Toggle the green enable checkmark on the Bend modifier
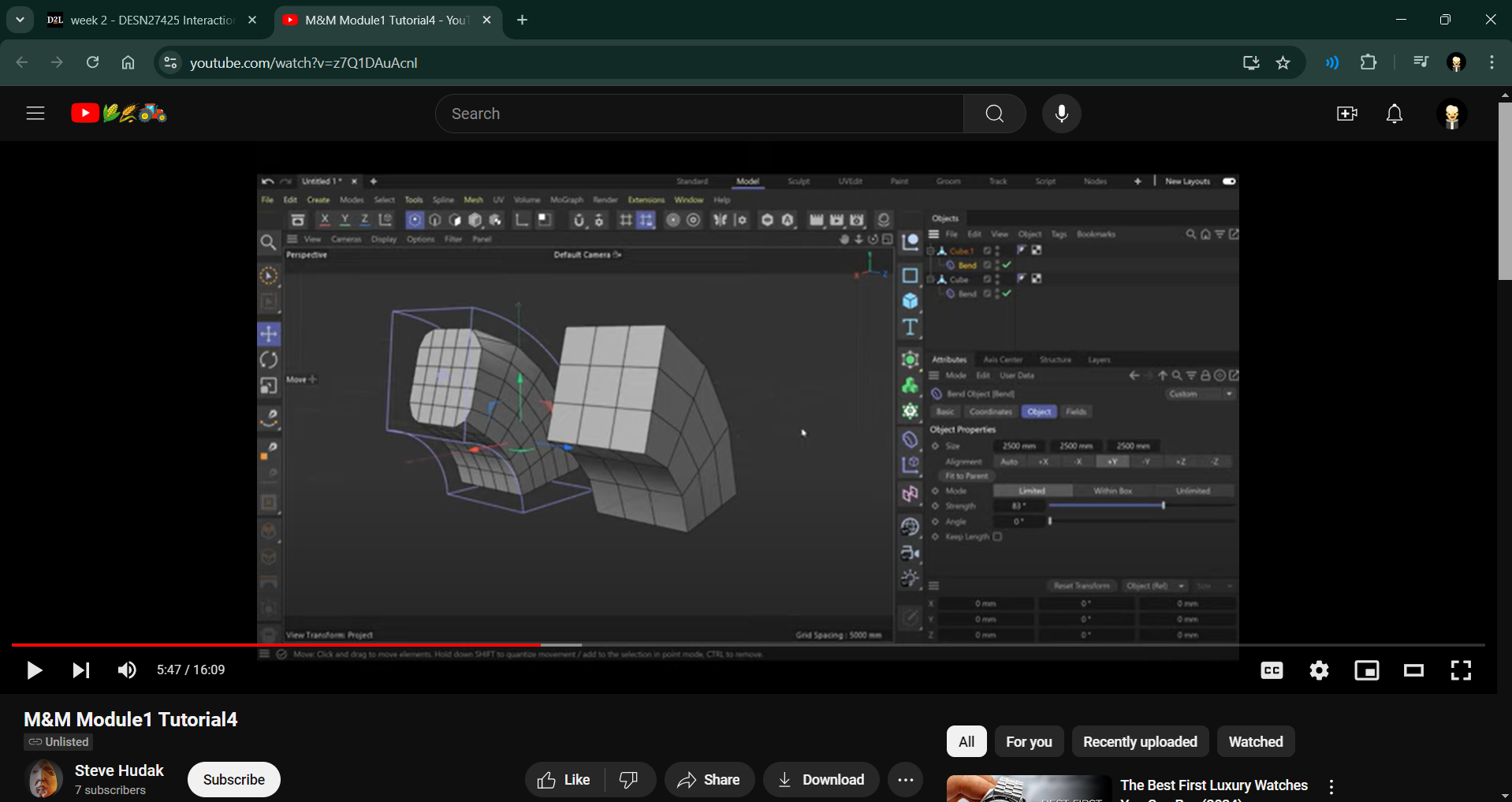Screen dimensions: 1512x802 pos(1007,265)
